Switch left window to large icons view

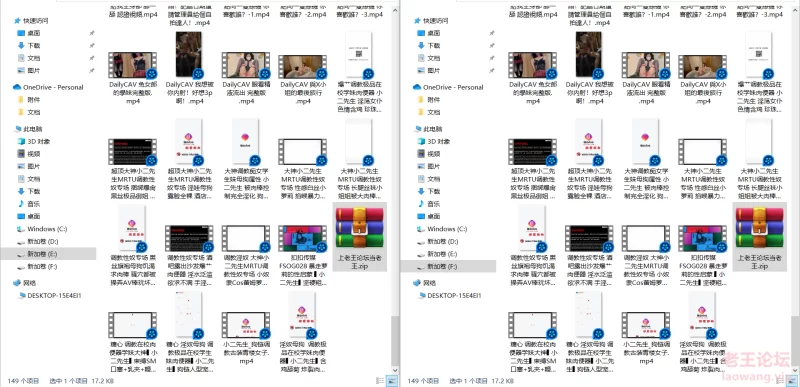(x=392, y=380)
